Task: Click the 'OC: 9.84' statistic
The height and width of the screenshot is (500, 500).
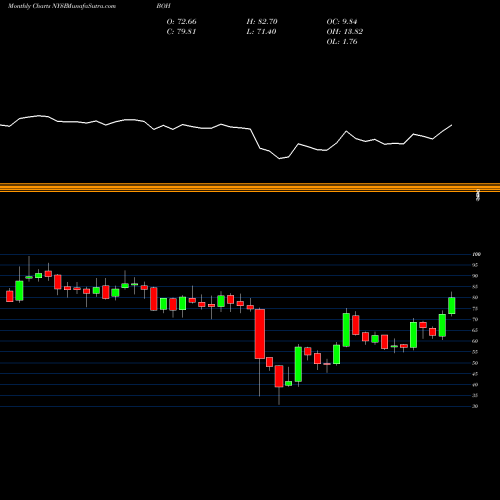Action: 342,22
